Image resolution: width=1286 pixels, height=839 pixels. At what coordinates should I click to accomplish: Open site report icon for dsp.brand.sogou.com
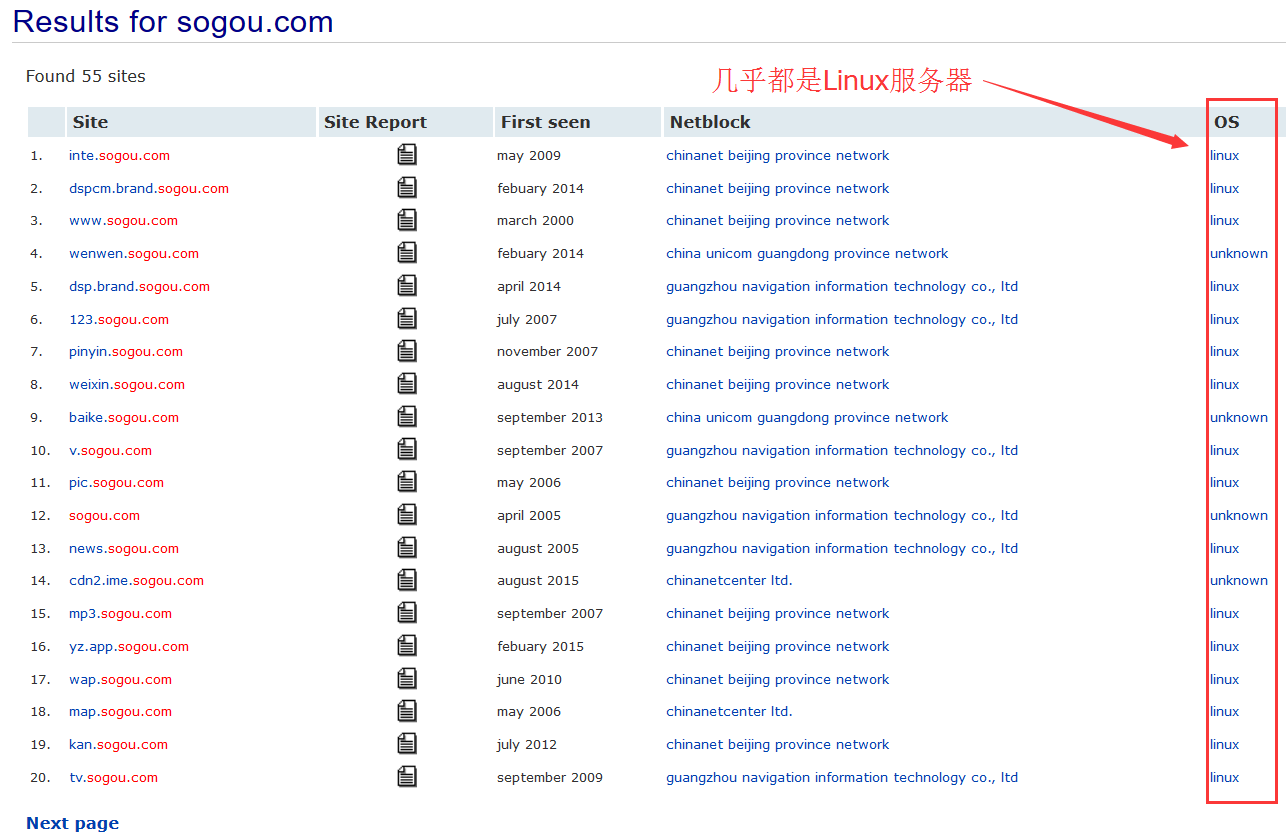click(407, 286)
